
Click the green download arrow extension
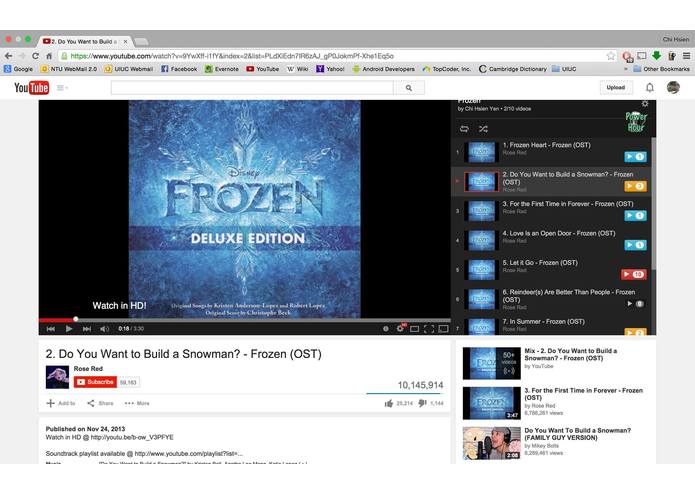656,56
